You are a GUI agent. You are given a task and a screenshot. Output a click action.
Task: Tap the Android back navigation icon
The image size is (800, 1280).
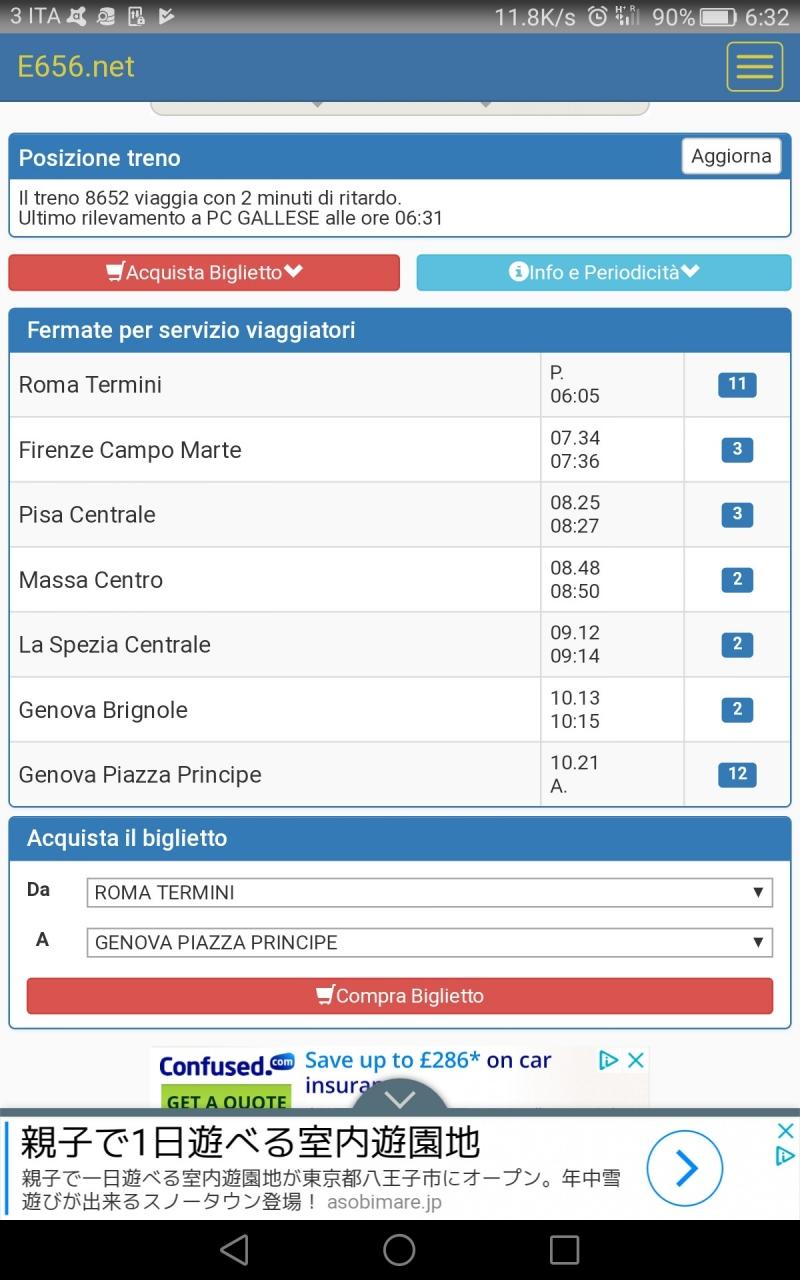(x=234, y=1249)
